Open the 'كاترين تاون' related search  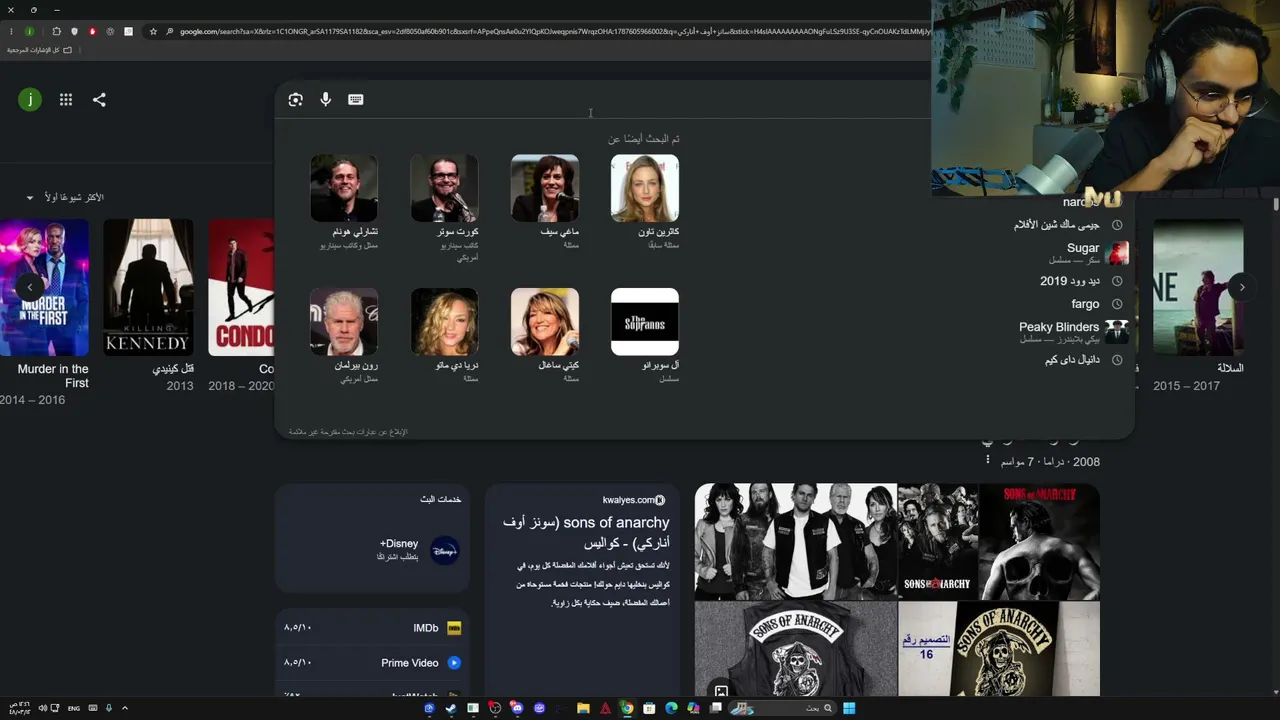point(645,201)
